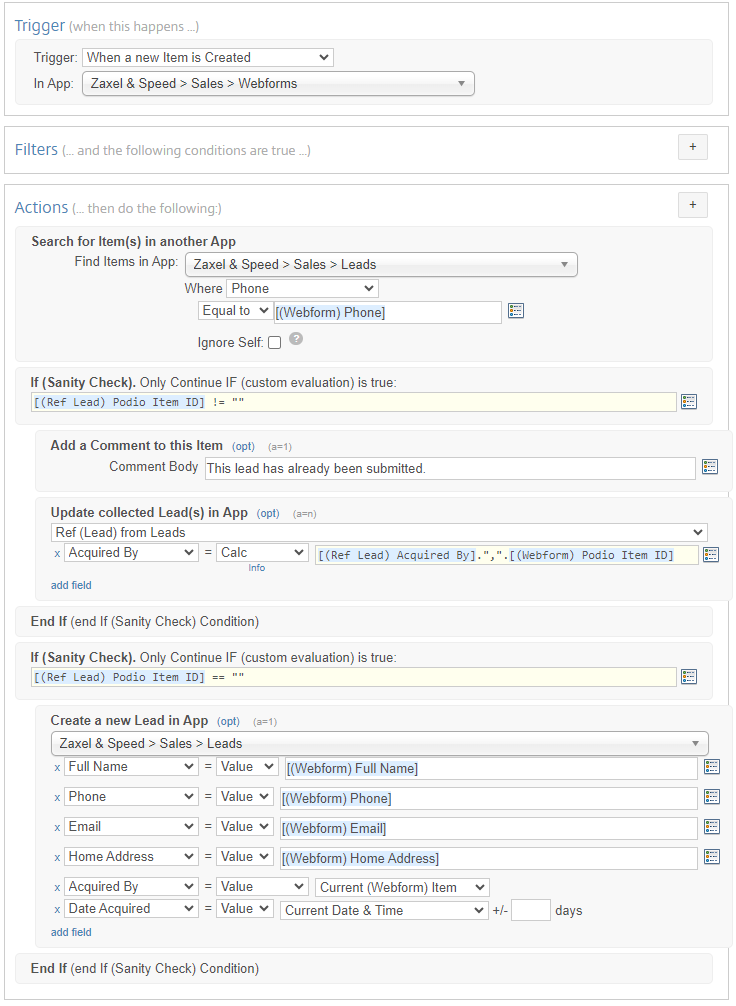Remove Email field row
This screenshot has height=1006, width=736.
57,828
